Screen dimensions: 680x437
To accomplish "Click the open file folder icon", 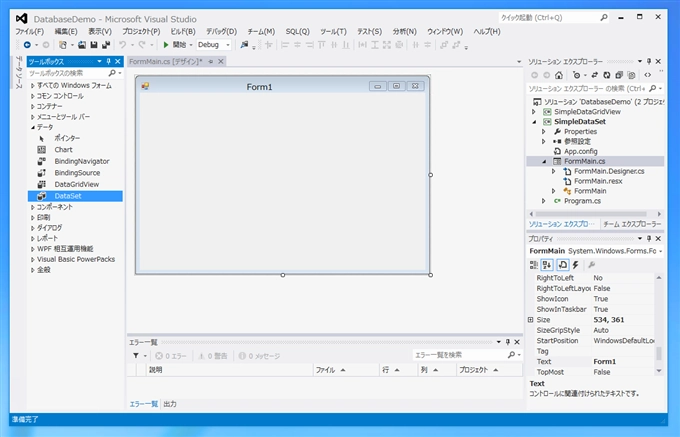I will (82, 45).
